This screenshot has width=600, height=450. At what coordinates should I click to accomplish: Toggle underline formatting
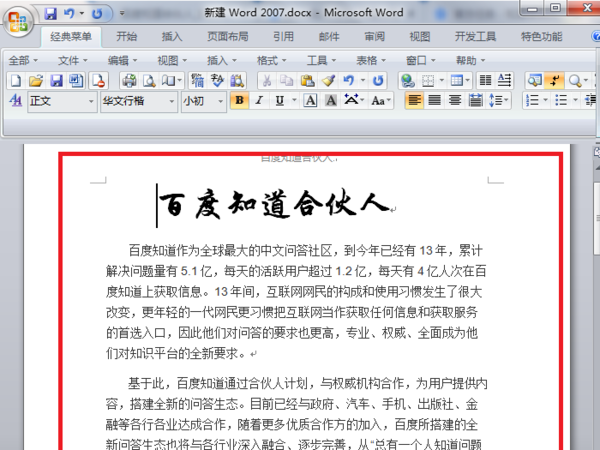point(280,101)
